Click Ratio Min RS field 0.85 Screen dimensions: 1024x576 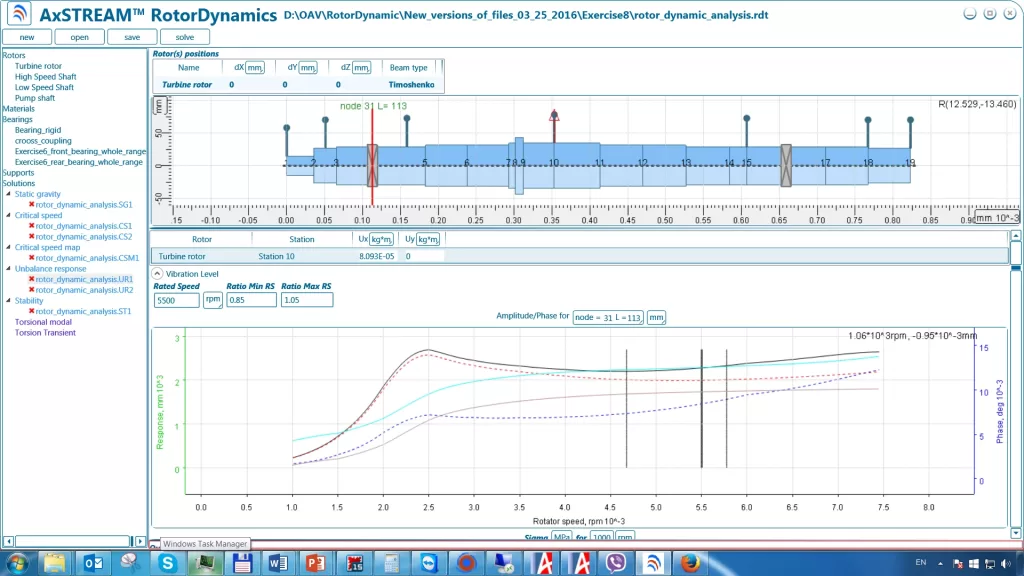tap(251, 300)
